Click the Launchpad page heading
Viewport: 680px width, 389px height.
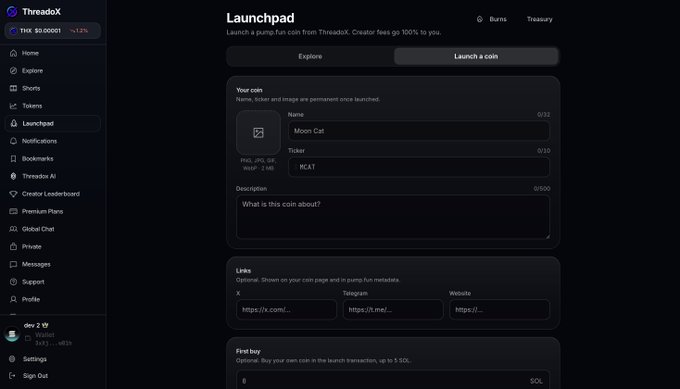coord(260,18)
